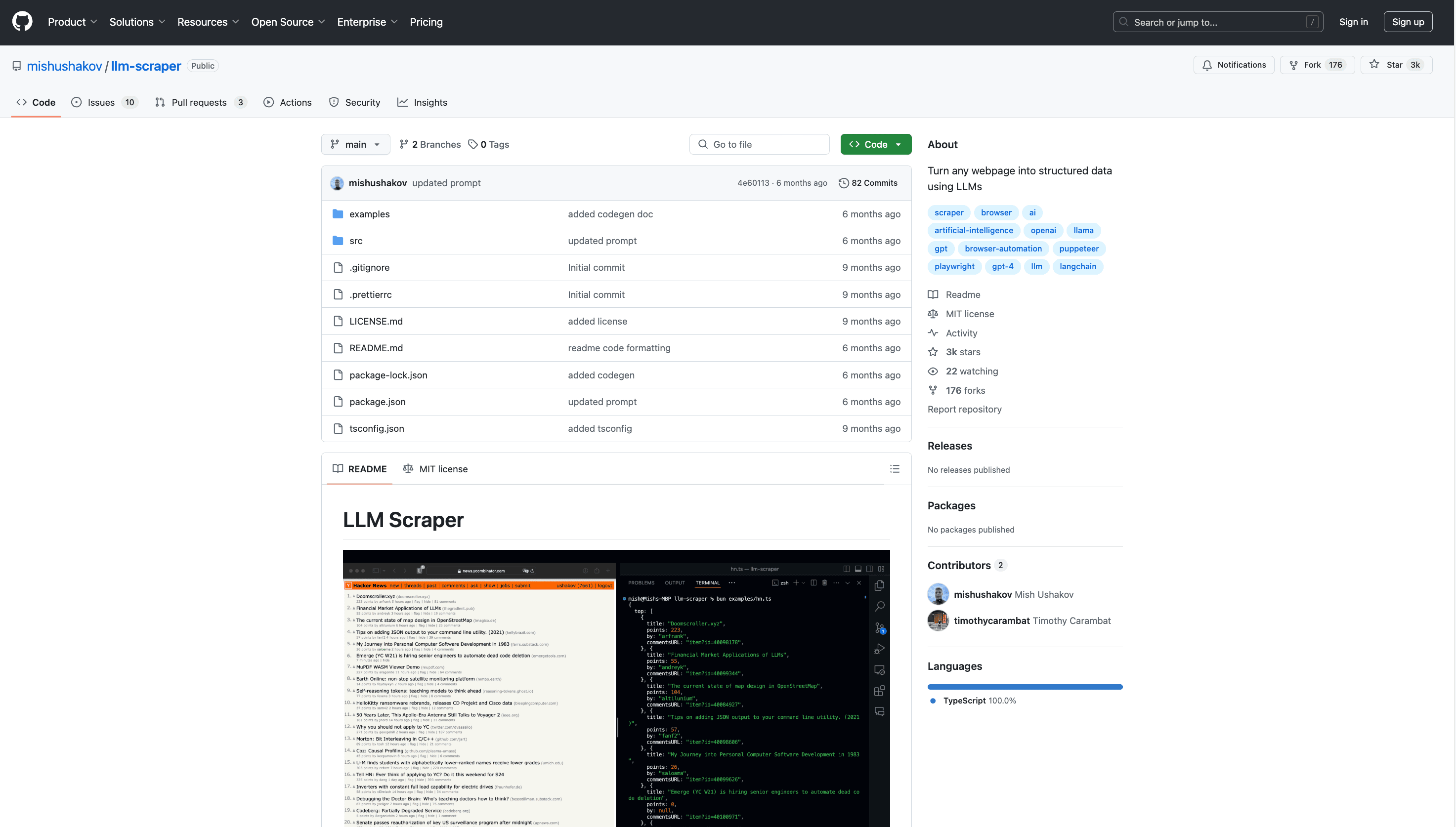This screenshot has height=827, width=1456.
Task: Open the 0 Tags page
Action: 489,144
